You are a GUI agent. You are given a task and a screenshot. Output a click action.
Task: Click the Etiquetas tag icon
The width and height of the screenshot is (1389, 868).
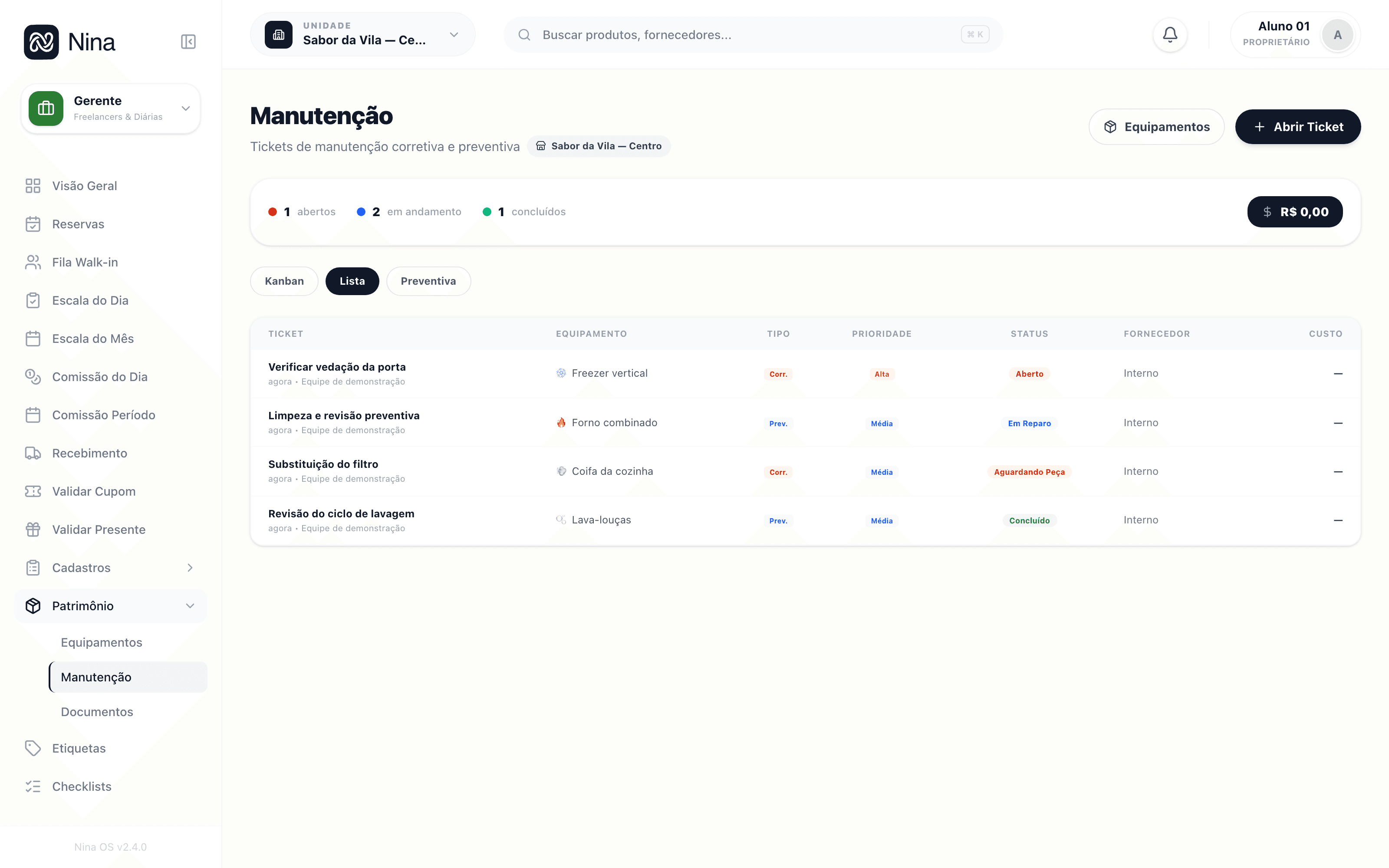[33, 748]
